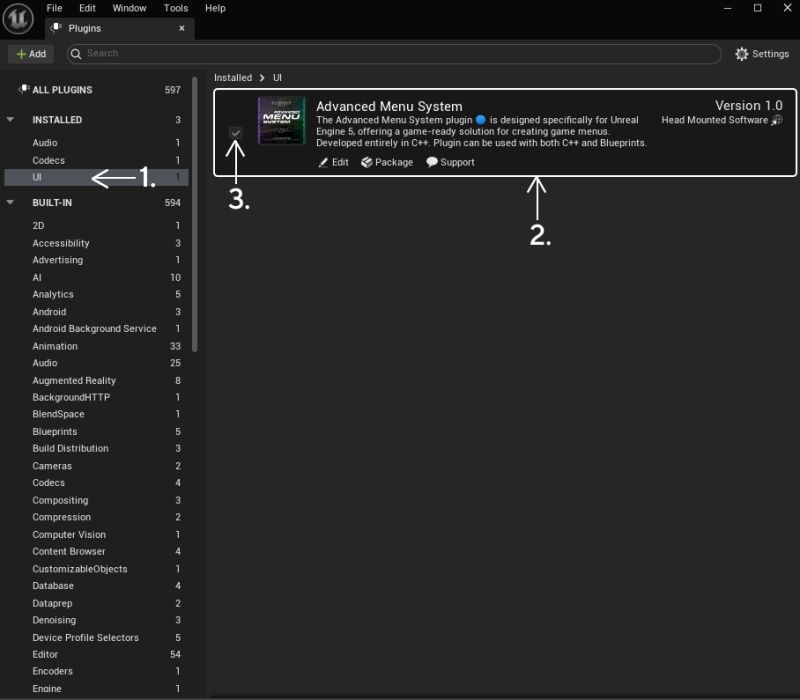800x700 pixels.
Task: Click the Unreal Engine logo icon
Action: (x=18, y=18)
